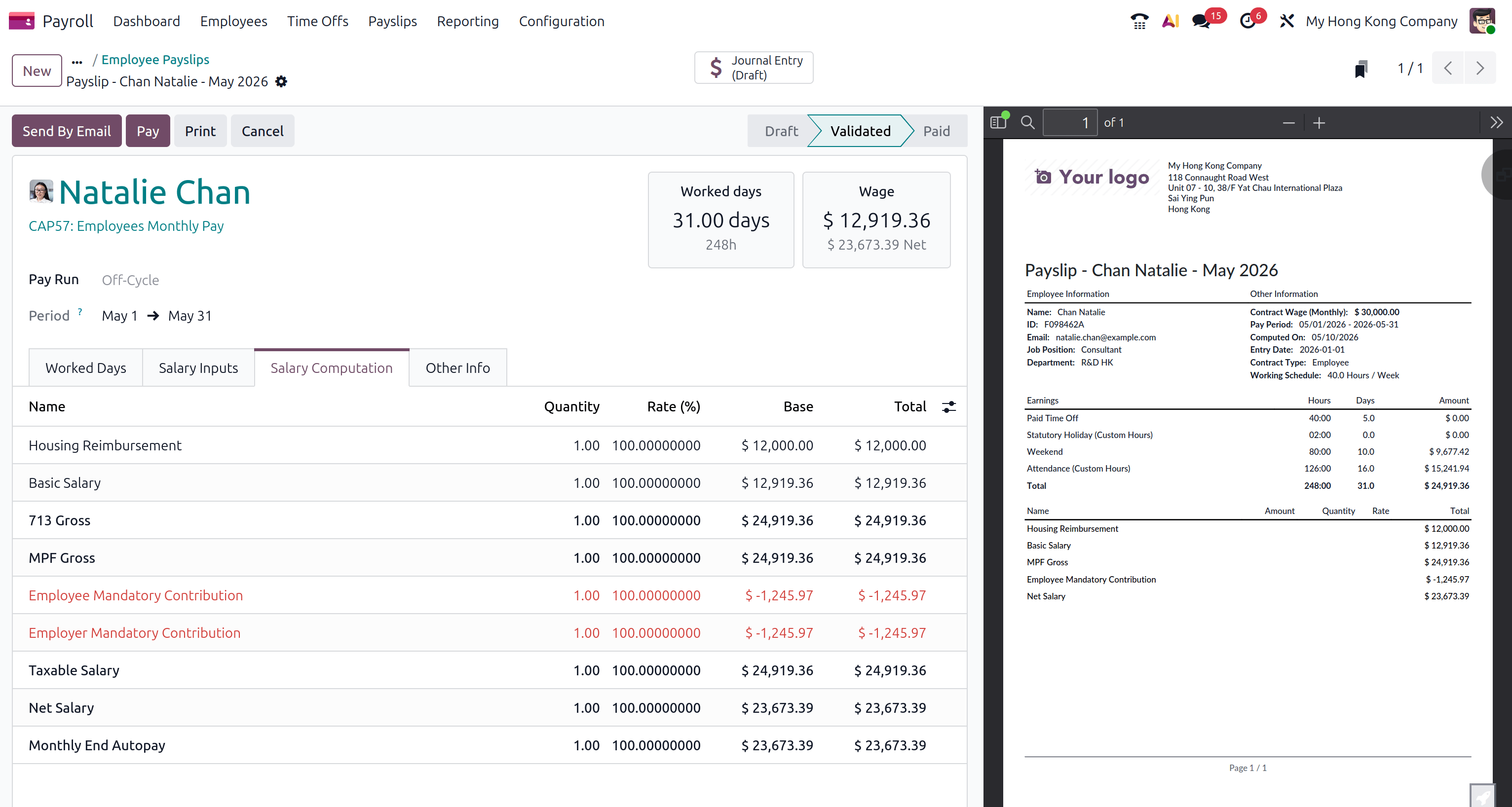Switch to the Other Info tab

458,367
